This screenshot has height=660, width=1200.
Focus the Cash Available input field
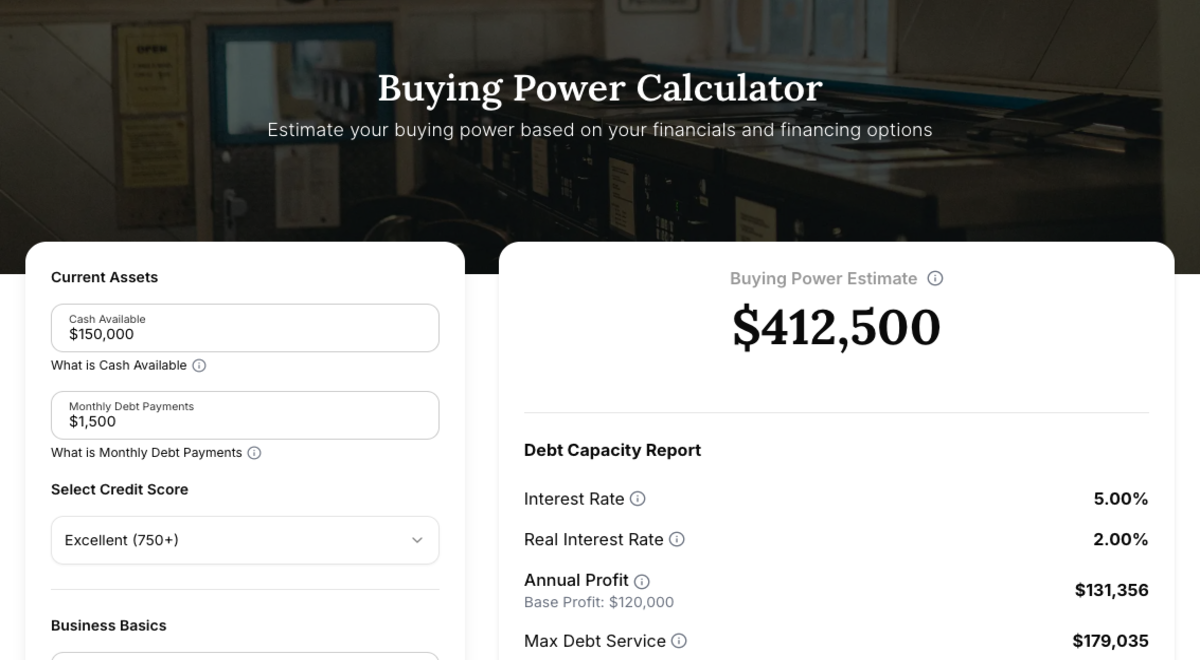click(x=245, y=328)
